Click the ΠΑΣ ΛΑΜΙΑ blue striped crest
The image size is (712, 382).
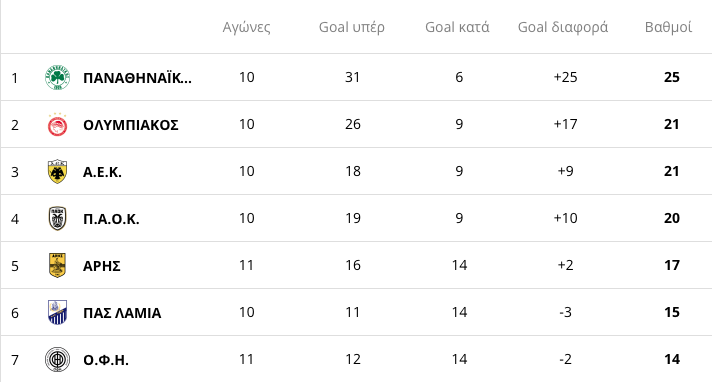58,313
